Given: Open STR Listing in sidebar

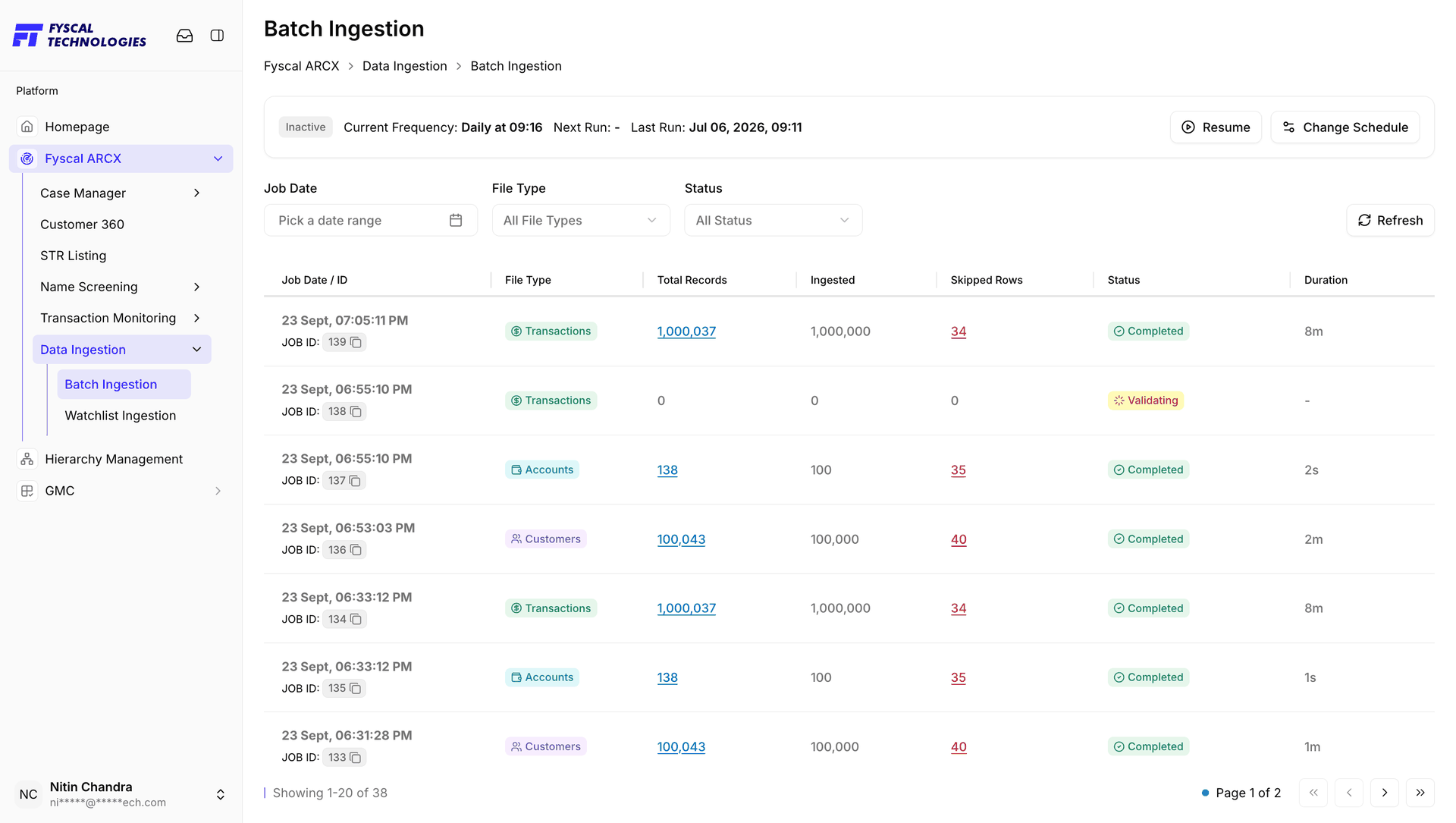Looking at the screenshot, I should [x=73, y=256].
